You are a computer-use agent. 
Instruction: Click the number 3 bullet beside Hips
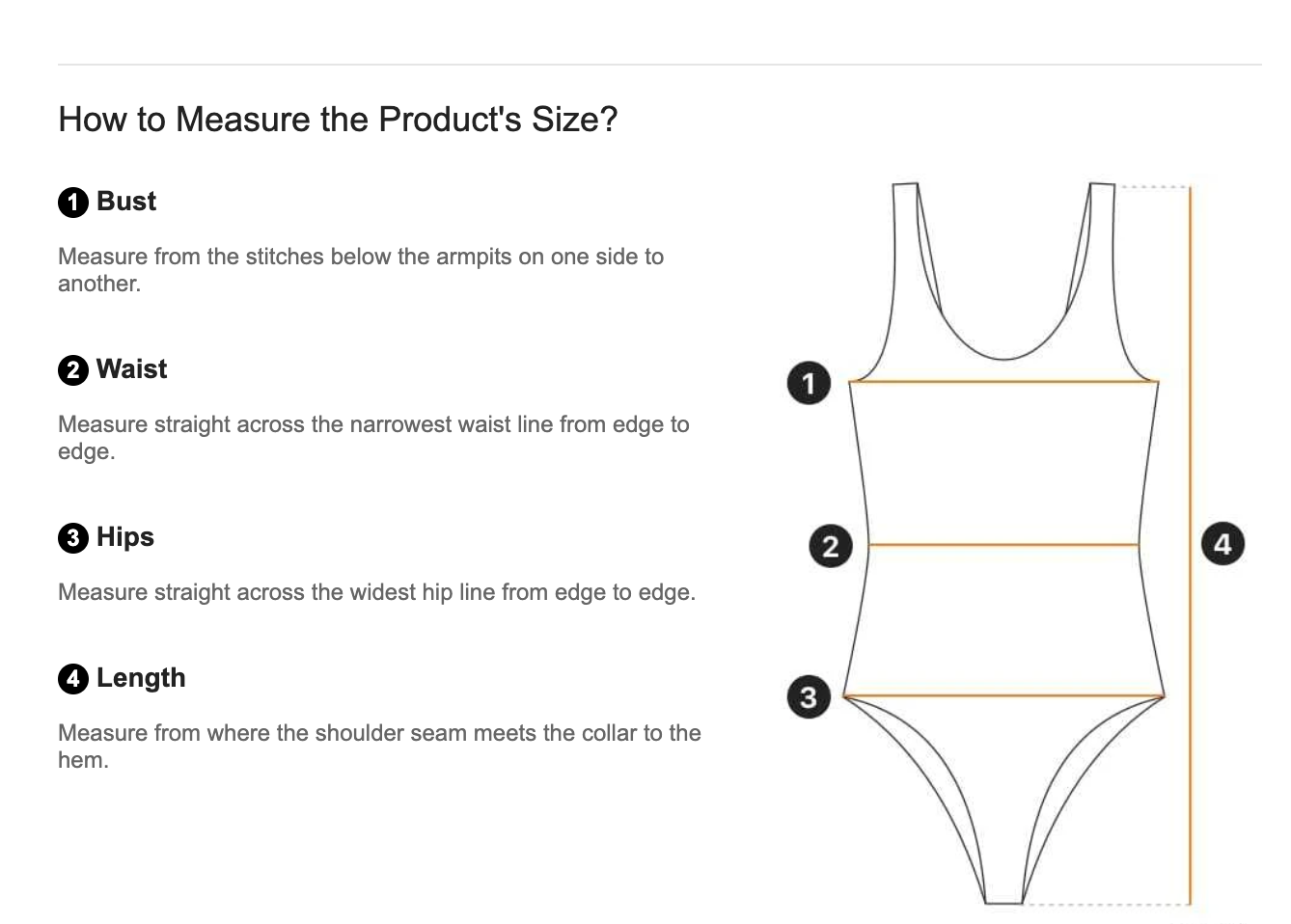[x=72, y=538]
